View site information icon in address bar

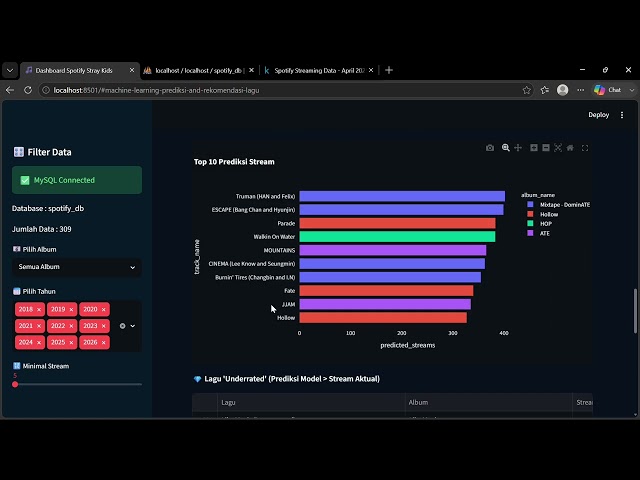(x=46, y=90)
